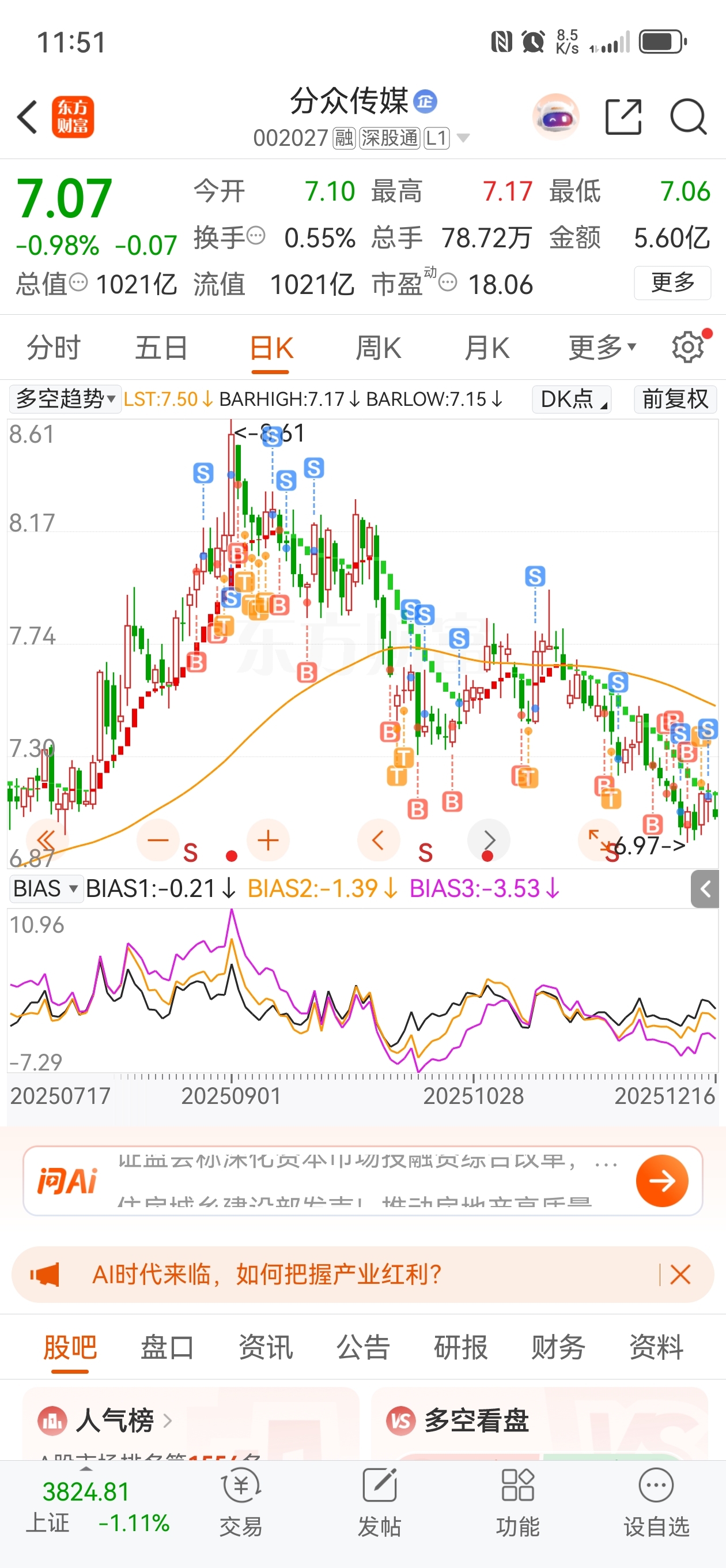Open the 东方财富 logo icon
Image resolution: width=726 pixels, height=1568 pixels.
[x=73, y=117]
